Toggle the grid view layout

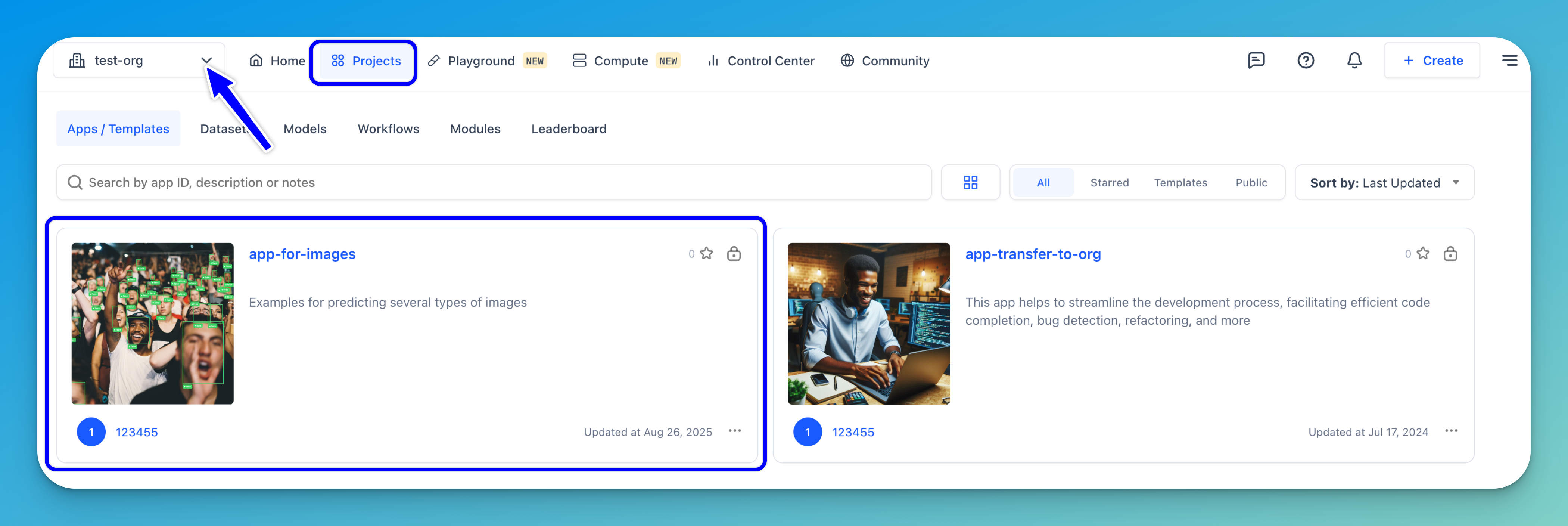(x=970, y=182)
